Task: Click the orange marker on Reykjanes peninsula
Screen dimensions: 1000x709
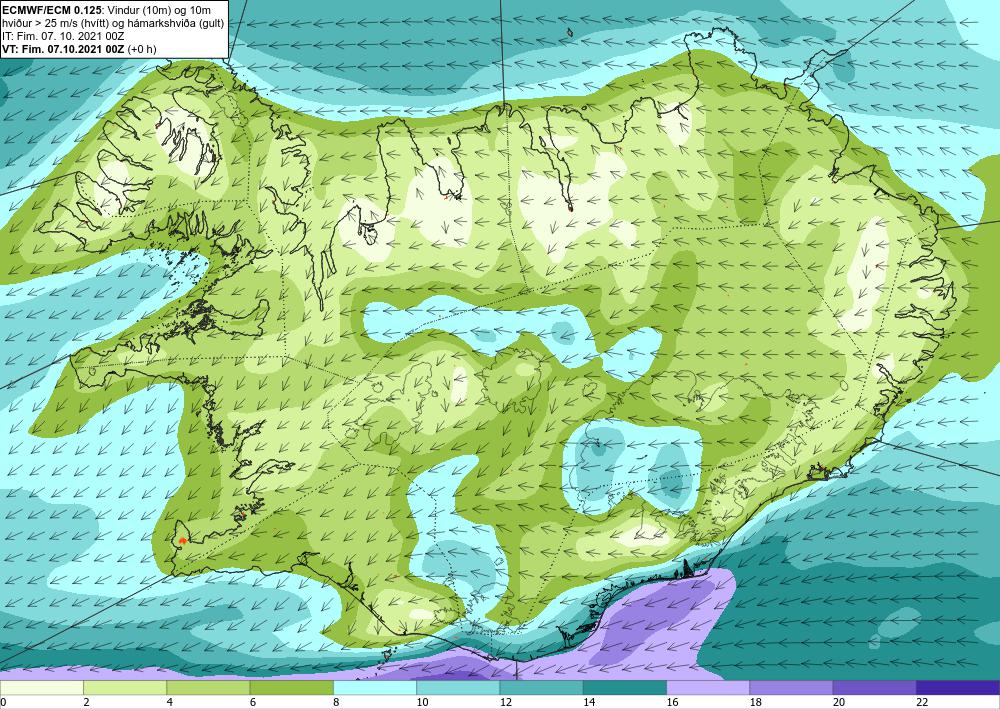Action: 182,540
